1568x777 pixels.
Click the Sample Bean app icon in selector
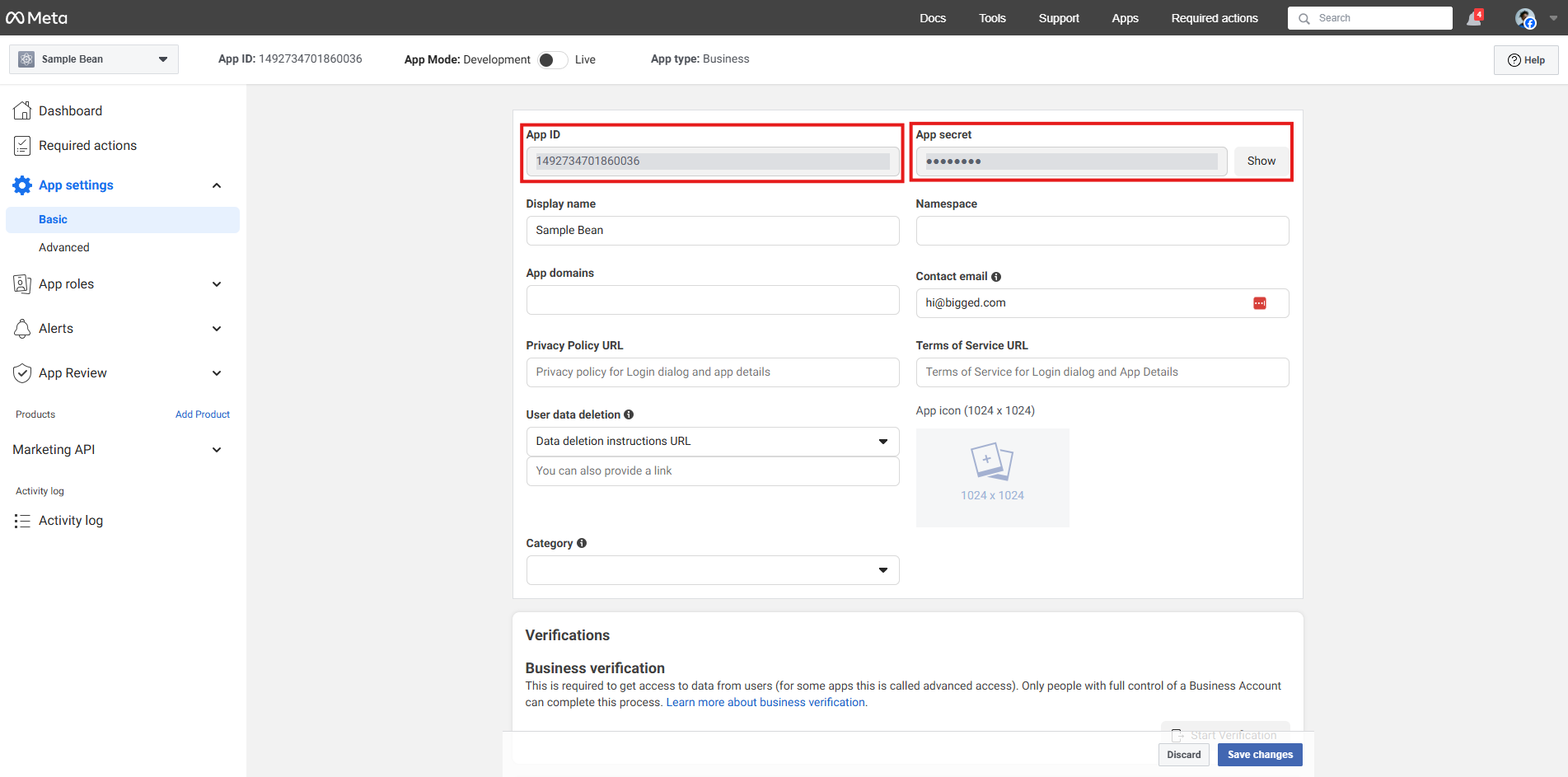[x=26, y=59]
